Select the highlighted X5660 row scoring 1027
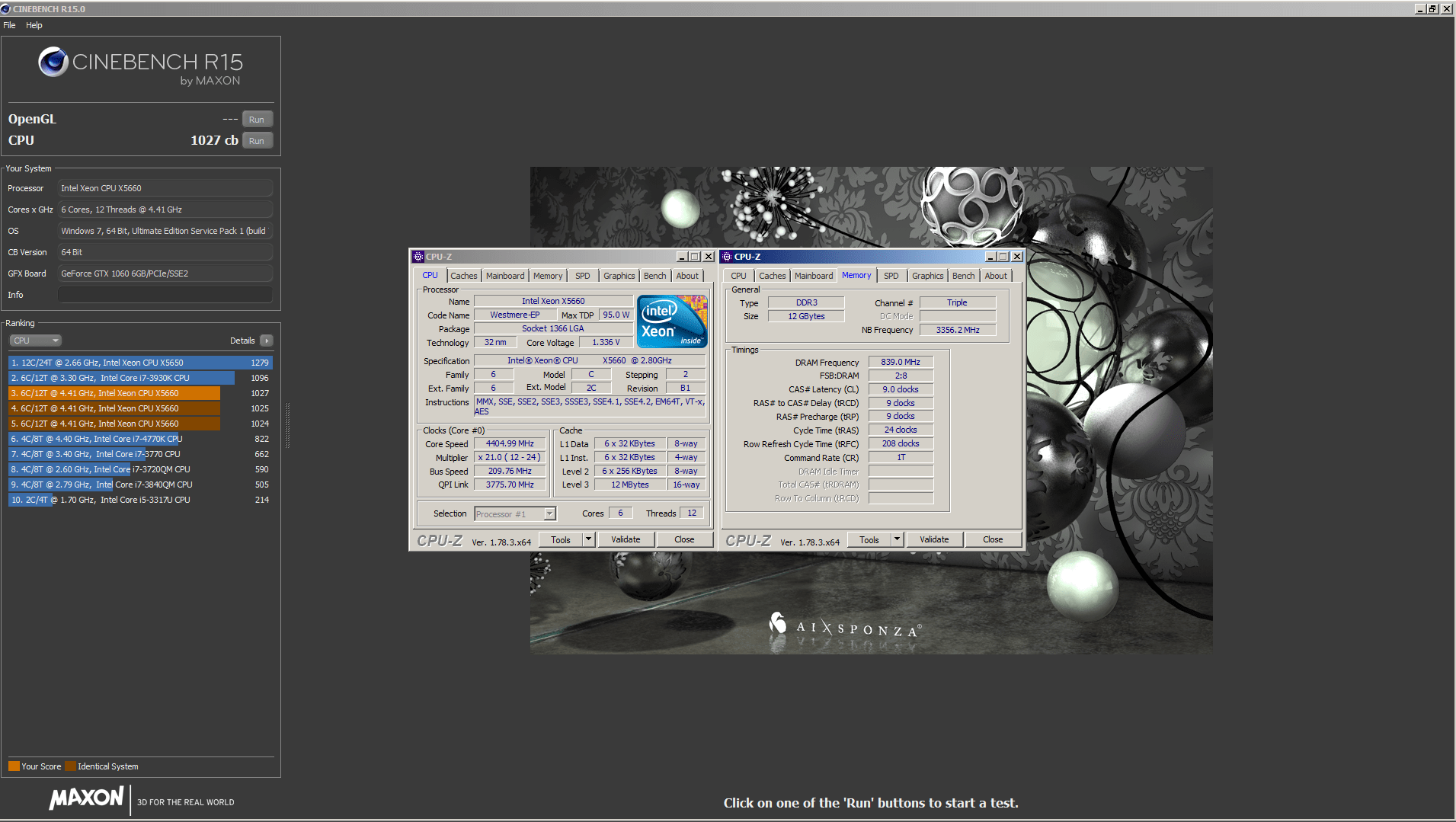This screenshot has height=822, width=1456. click(x=140, y=393)
